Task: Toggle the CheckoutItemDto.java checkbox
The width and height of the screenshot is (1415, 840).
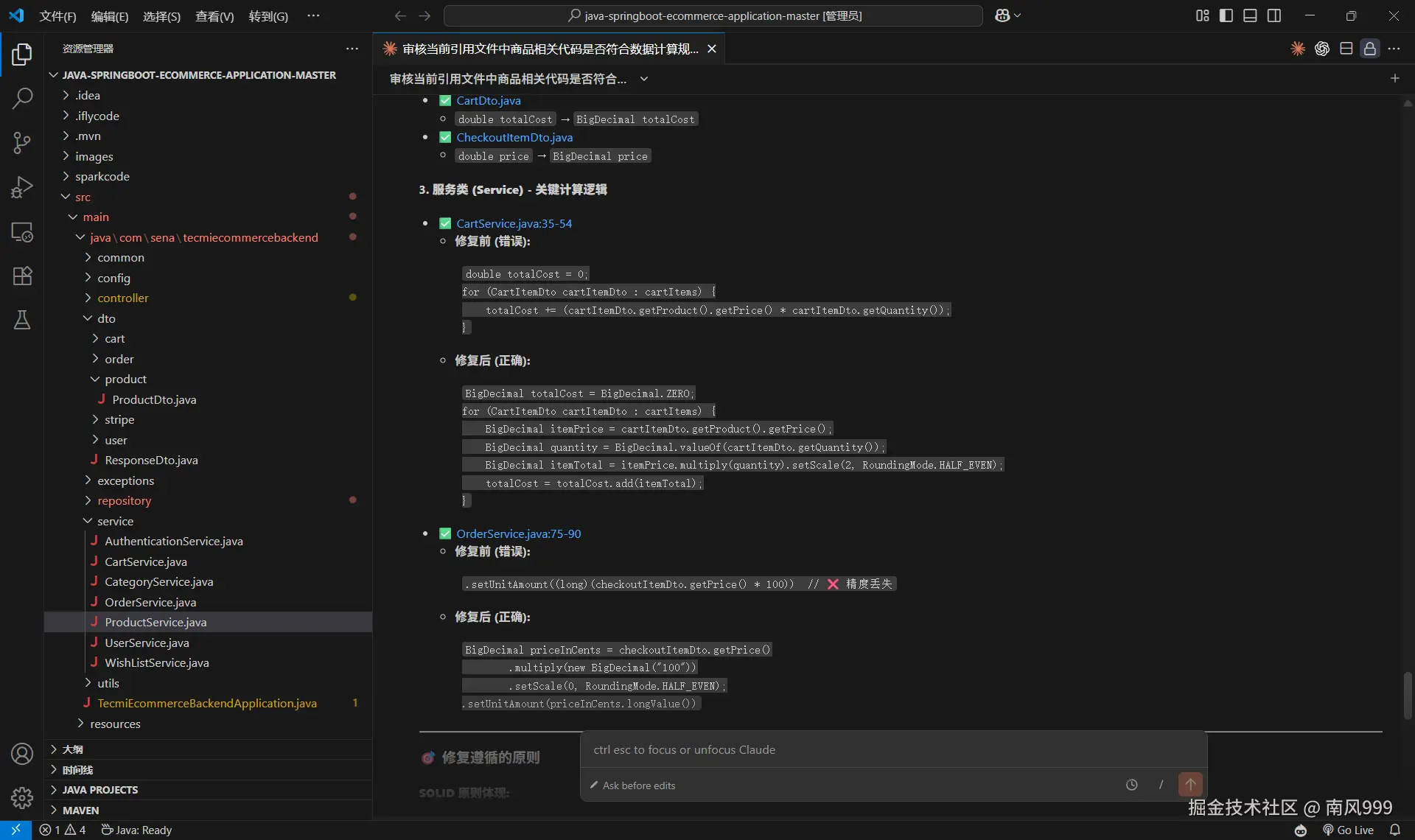Action: pos(445,138)
